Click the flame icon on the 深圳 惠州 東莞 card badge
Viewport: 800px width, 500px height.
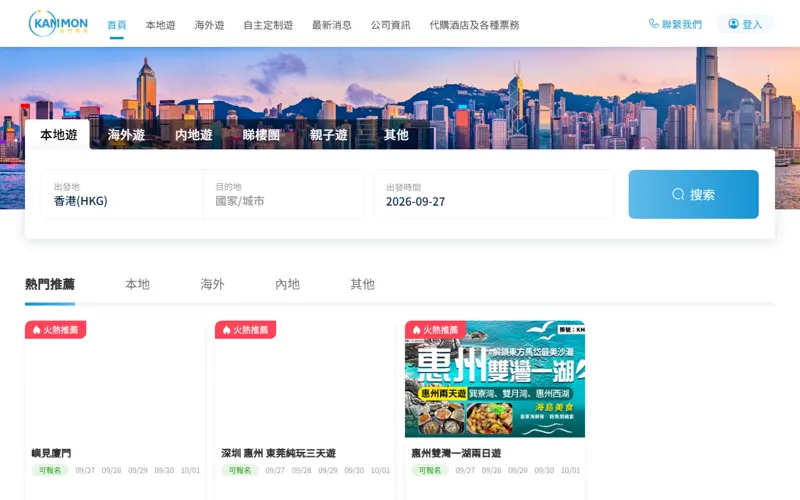(227, 330)
